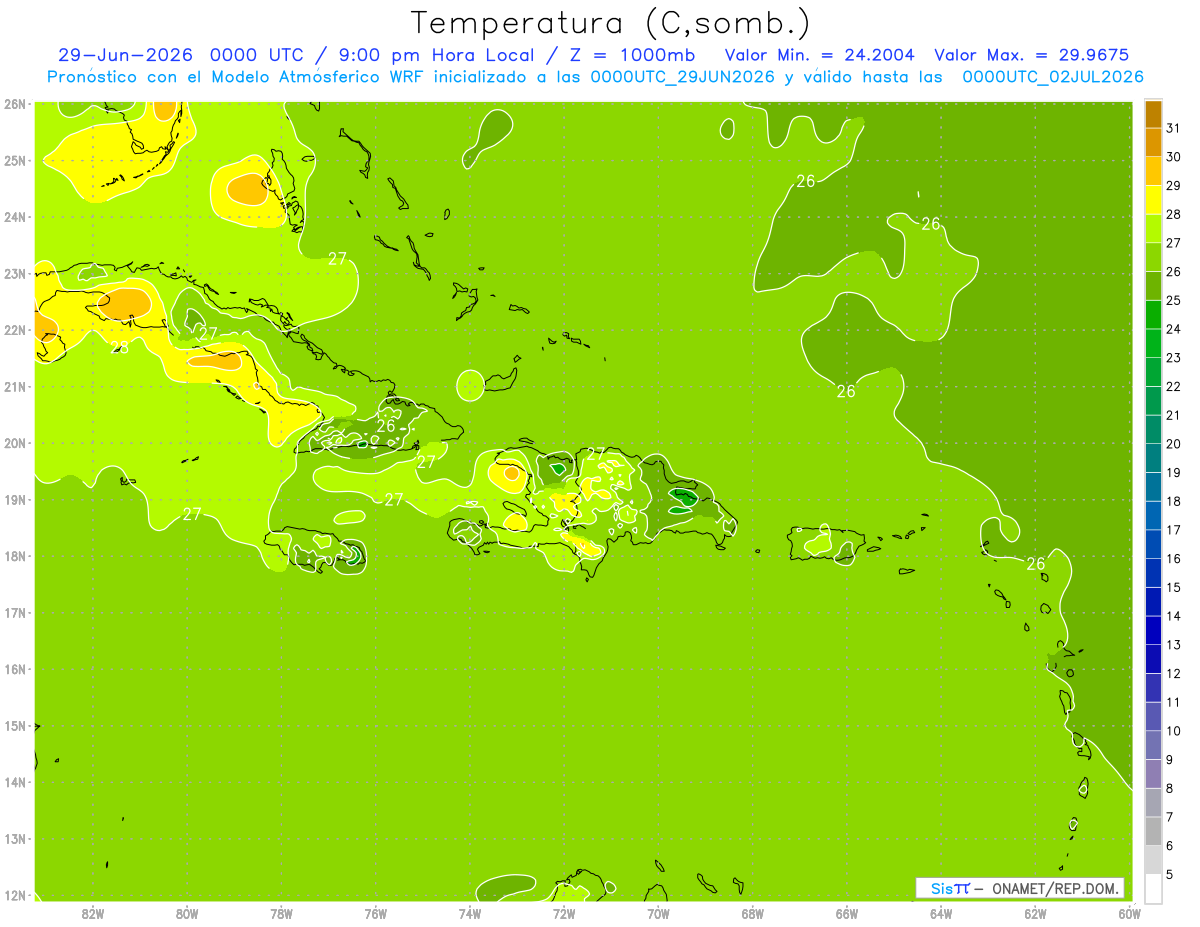Click the color bar label "18"

(x=1175, y=501)
